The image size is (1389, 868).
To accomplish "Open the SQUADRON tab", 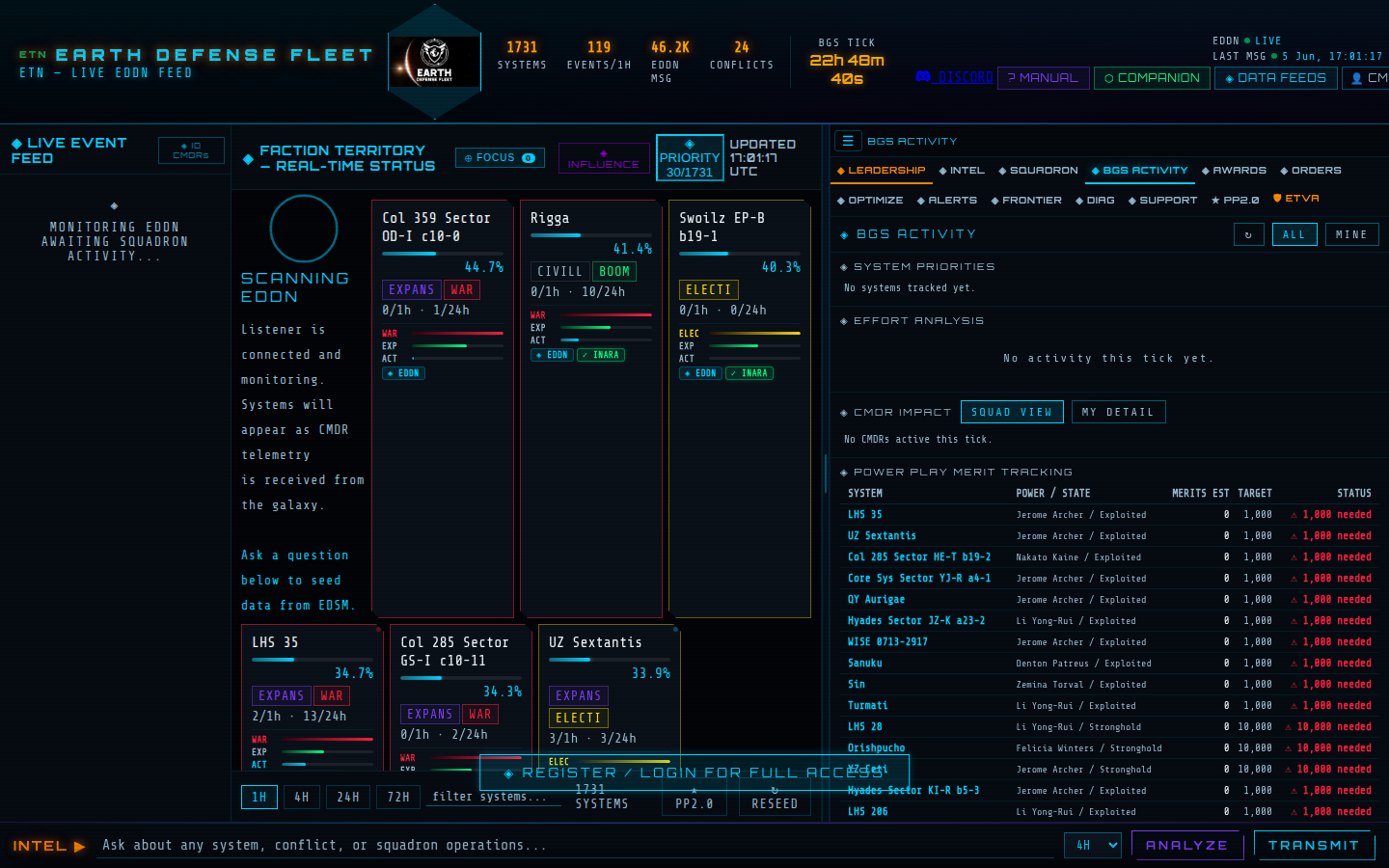I will [1038, 171].
